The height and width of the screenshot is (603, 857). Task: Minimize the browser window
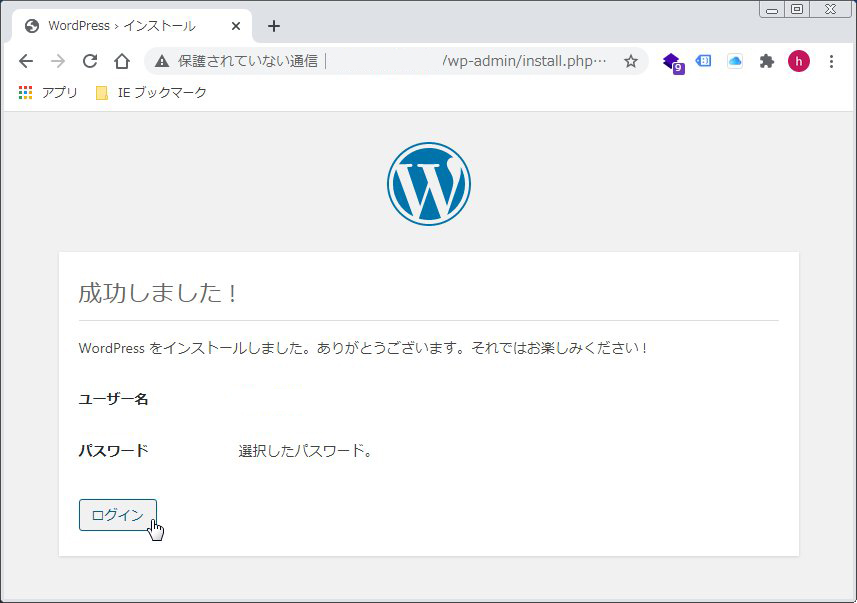click(x=772, y=10)
